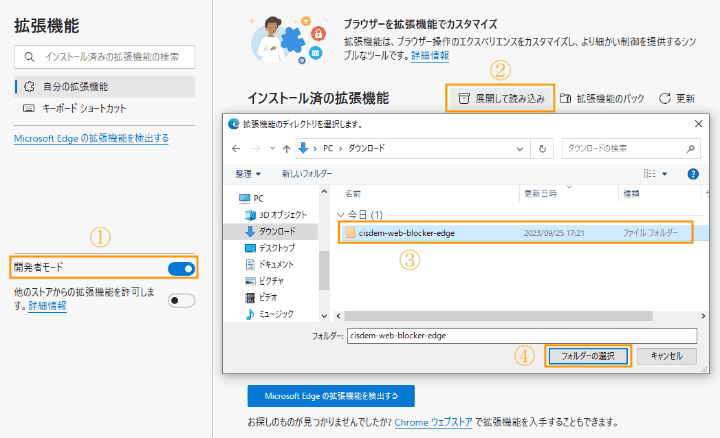Viewport: 720px width, 438px height.
Task: Click the navigation tree vertical scrollbar thumb
Action: [x=324, y=270]
